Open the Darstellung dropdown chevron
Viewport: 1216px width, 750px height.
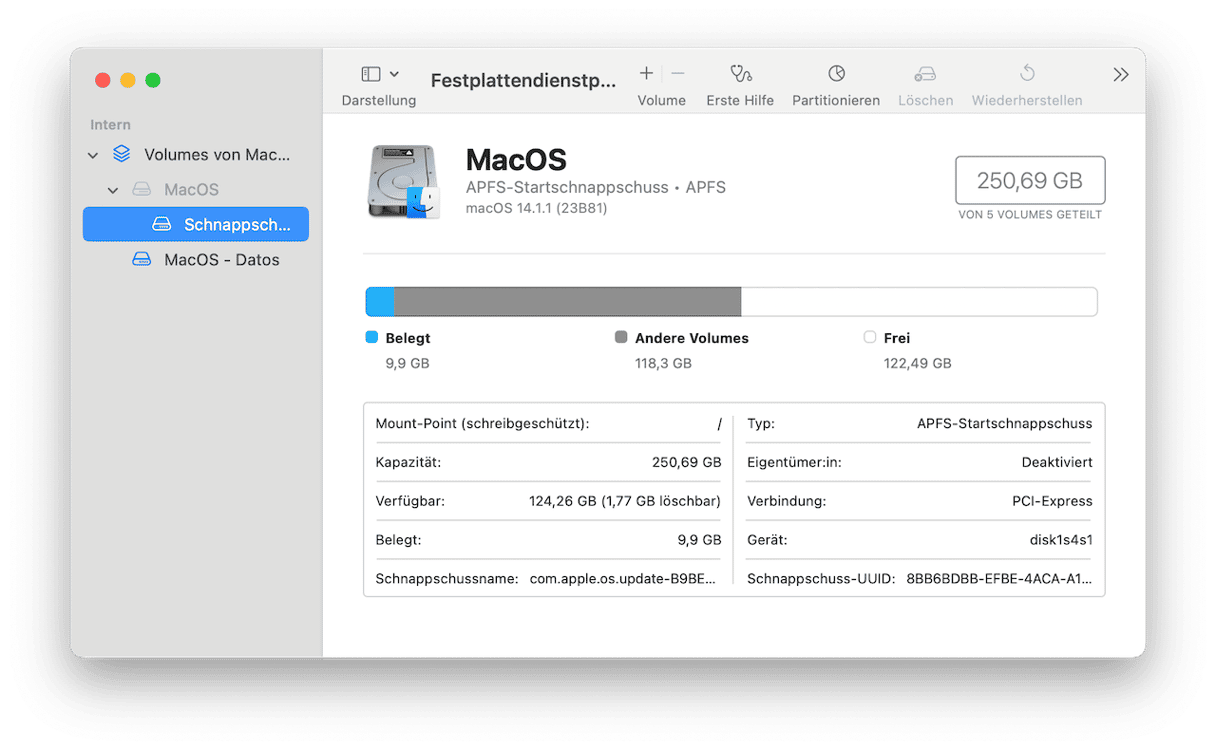[394, 74]
